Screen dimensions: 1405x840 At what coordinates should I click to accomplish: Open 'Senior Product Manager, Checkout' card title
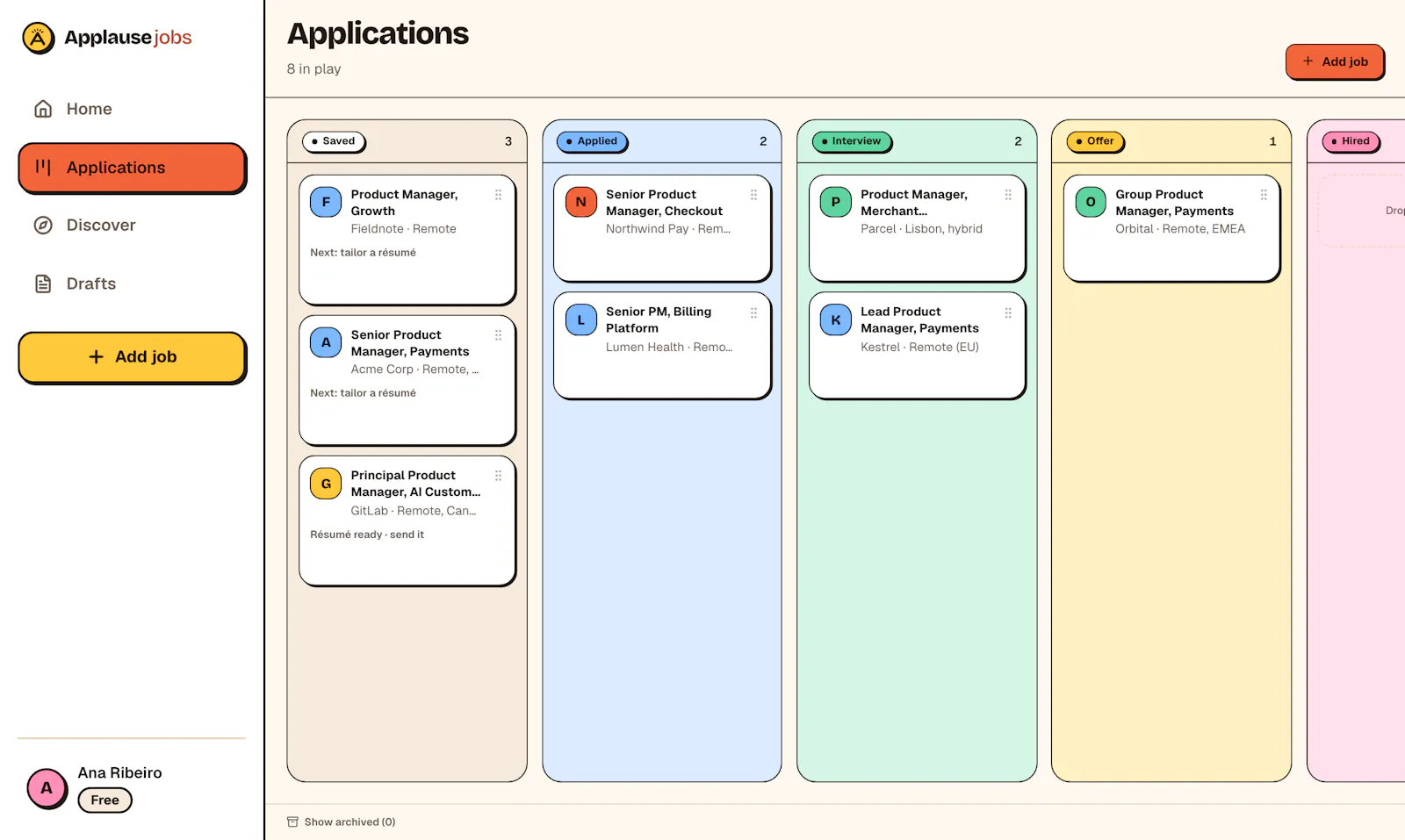click(x=664, y=203)
